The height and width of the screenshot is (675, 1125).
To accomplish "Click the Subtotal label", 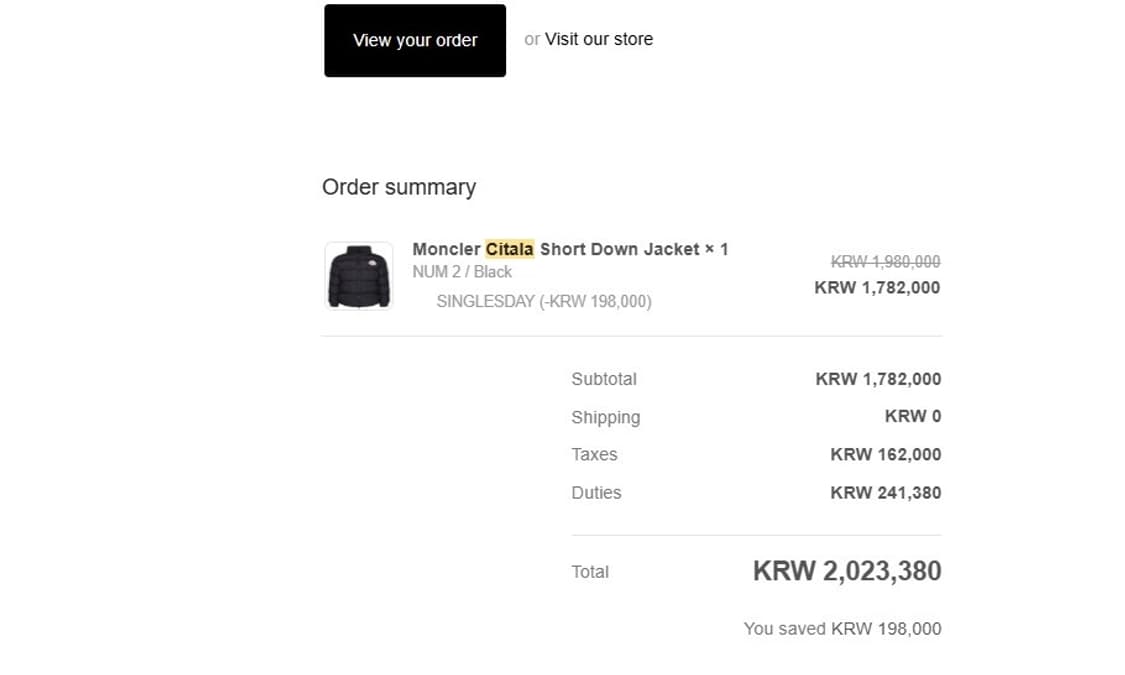I will pos(603,379).
